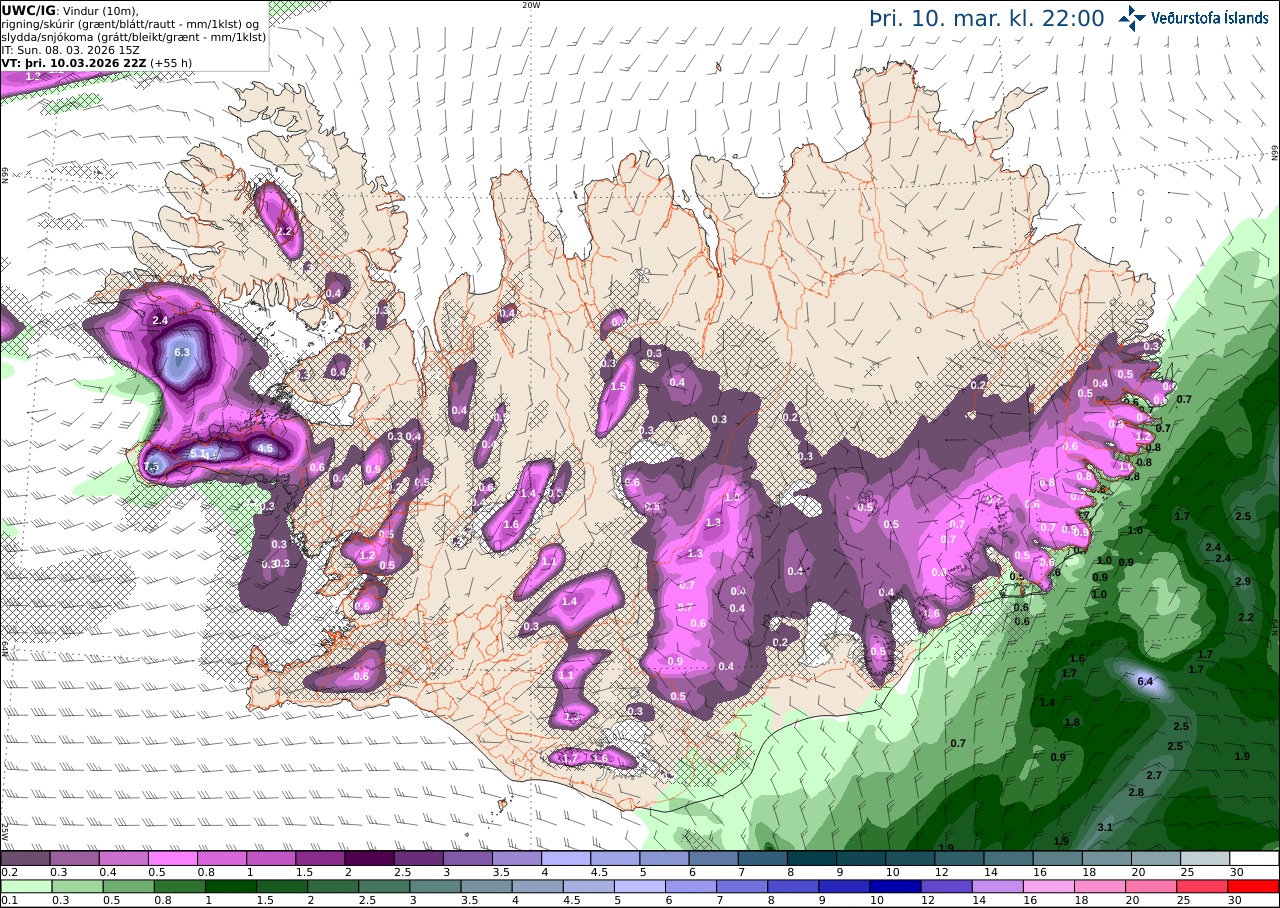Select the 'Þri. 10. mar. kl. 22:00' title
The width and height of the screenshot is (1280, 908).
tap(986, 18)
